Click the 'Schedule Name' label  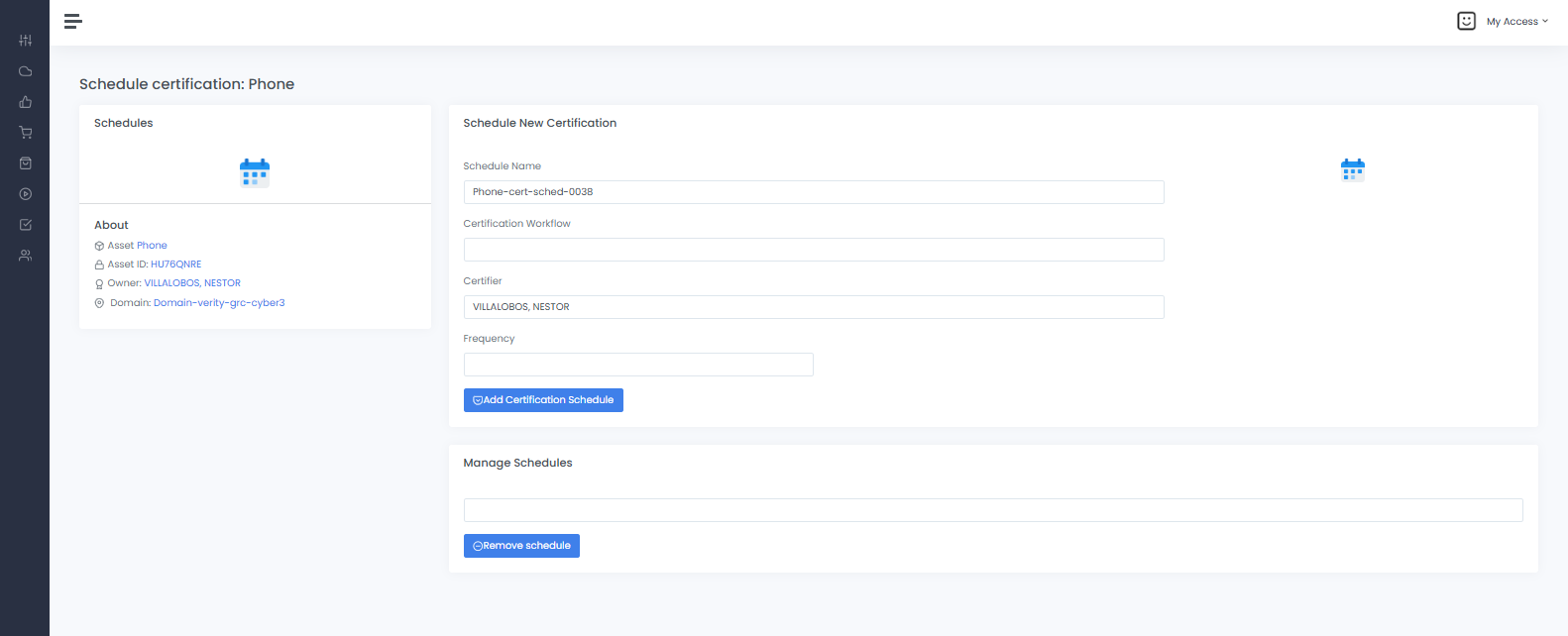[503, 166]
